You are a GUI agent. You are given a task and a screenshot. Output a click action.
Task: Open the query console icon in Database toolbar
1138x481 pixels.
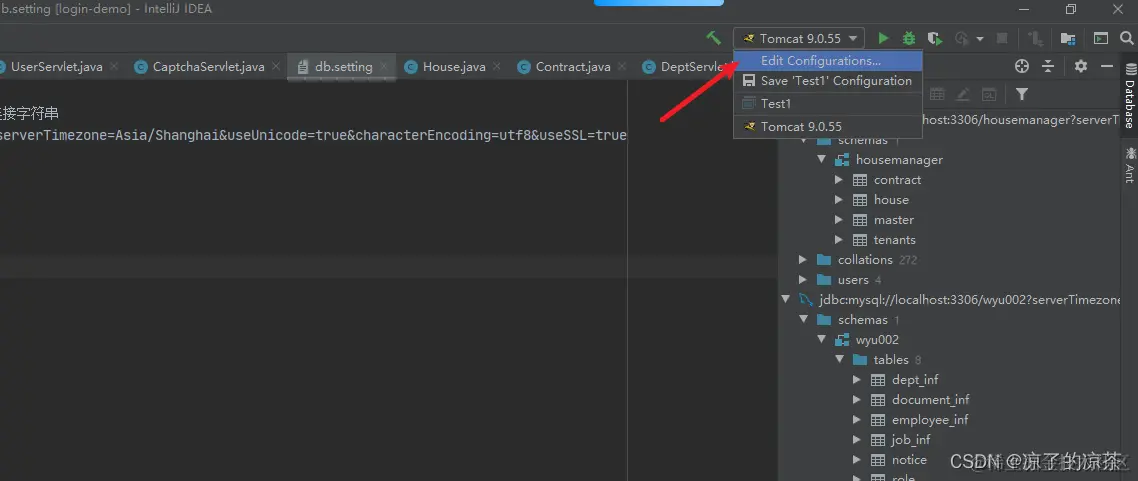click(x=988, y=94)
